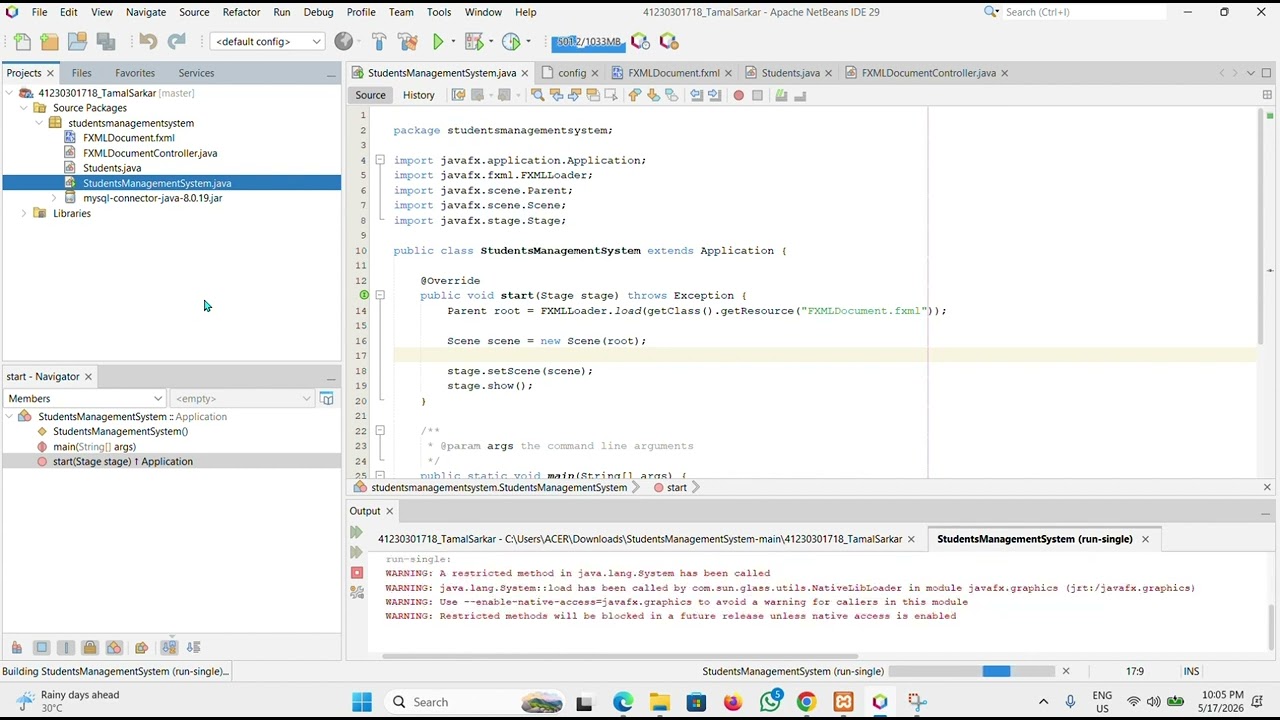Switch to the FXMLDocument.fxml editor tab
Screen dimensions: 1280x720
pyautogui.click(x=673, y=73)
